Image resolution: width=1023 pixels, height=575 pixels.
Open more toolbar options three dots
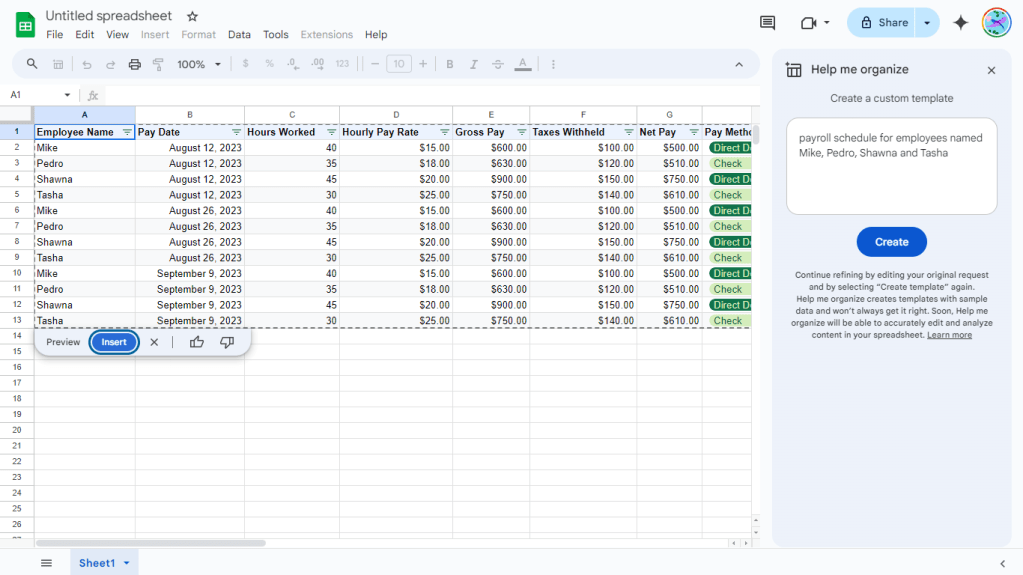click(x=553, y=64)
